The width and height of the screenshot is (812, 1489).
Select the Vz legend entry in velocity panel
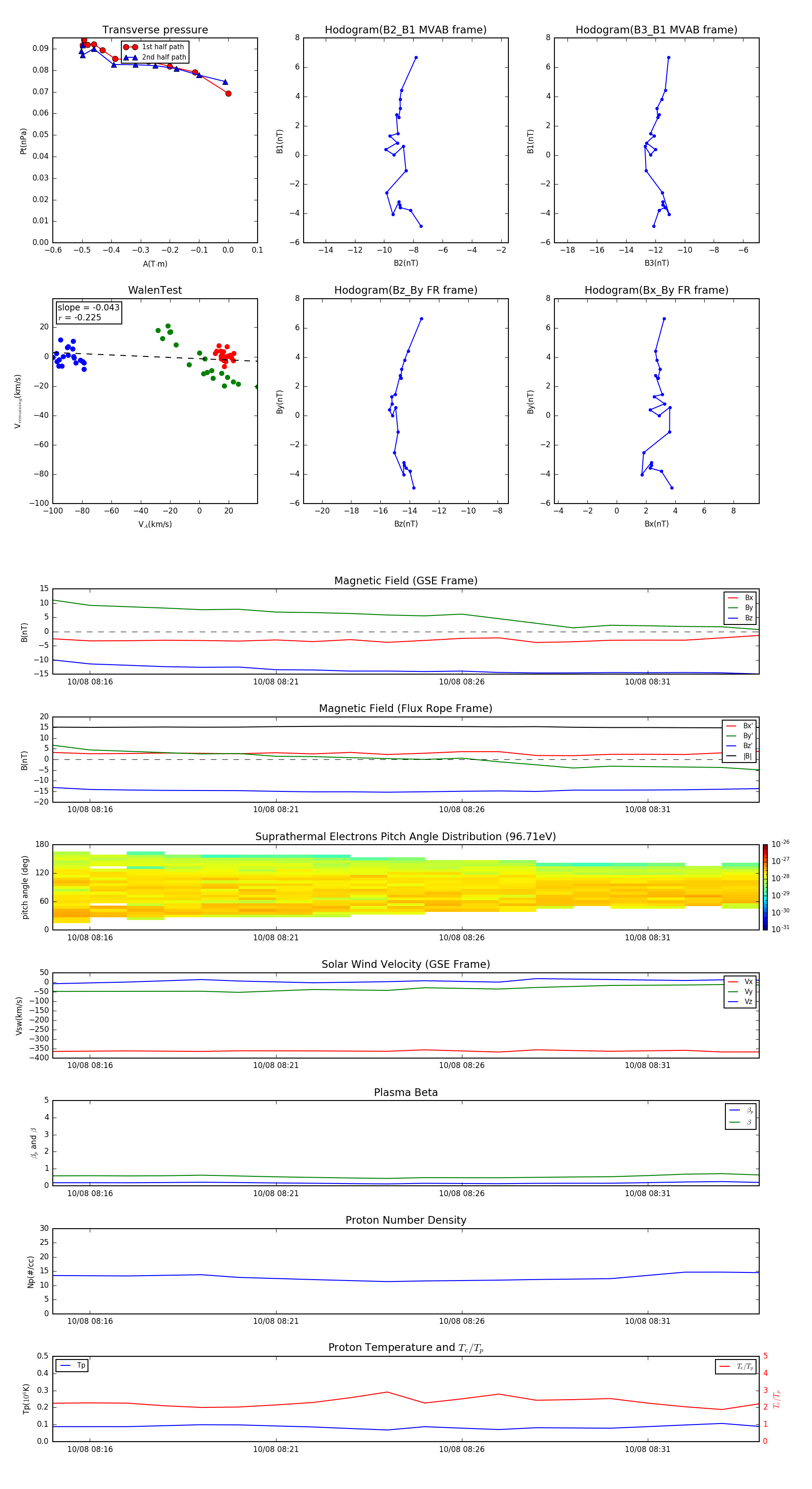[x=740, y=1002]
